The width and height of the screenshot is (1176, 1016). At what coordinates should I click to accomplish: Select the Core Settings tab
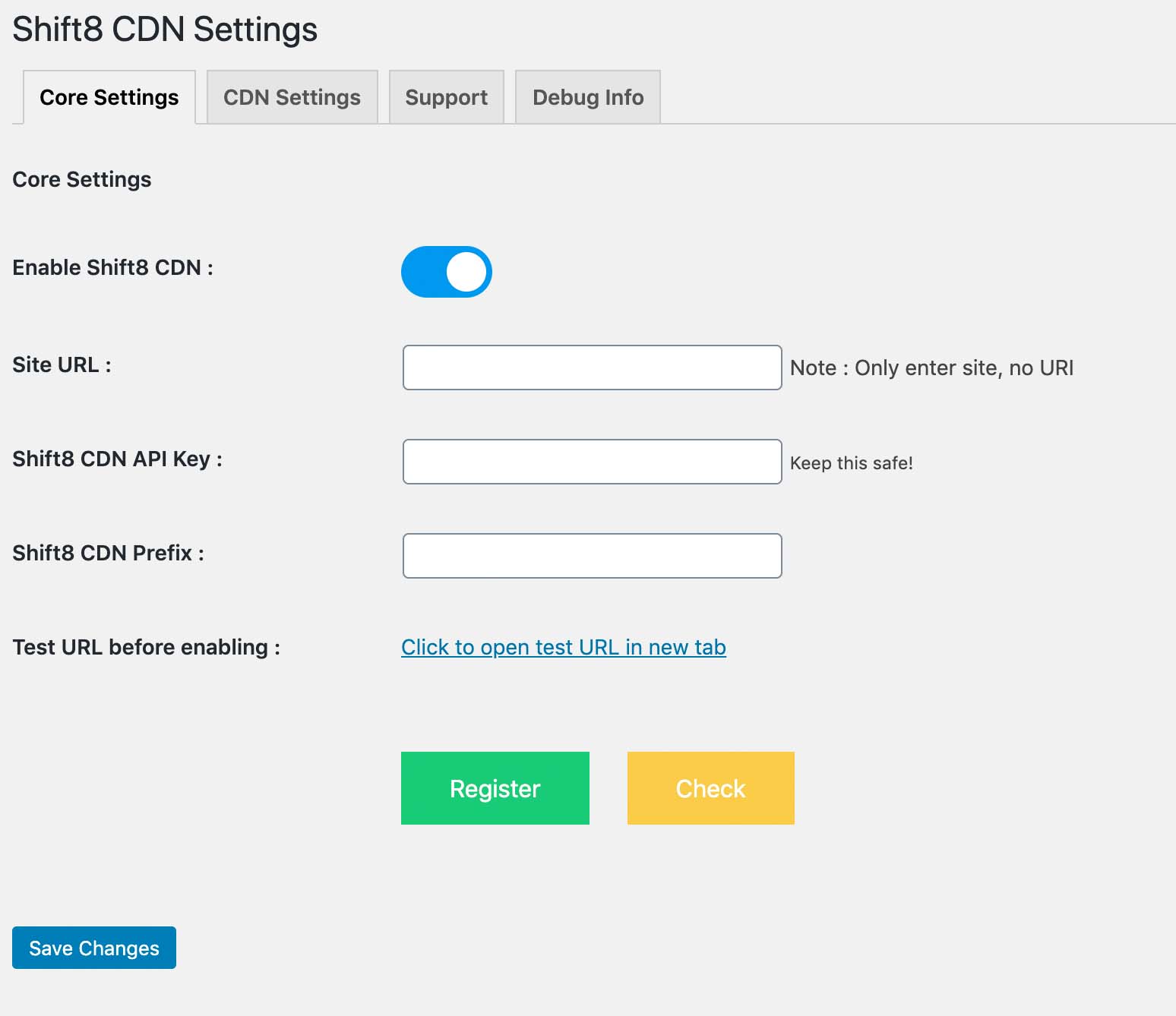(x=109, y=97)
